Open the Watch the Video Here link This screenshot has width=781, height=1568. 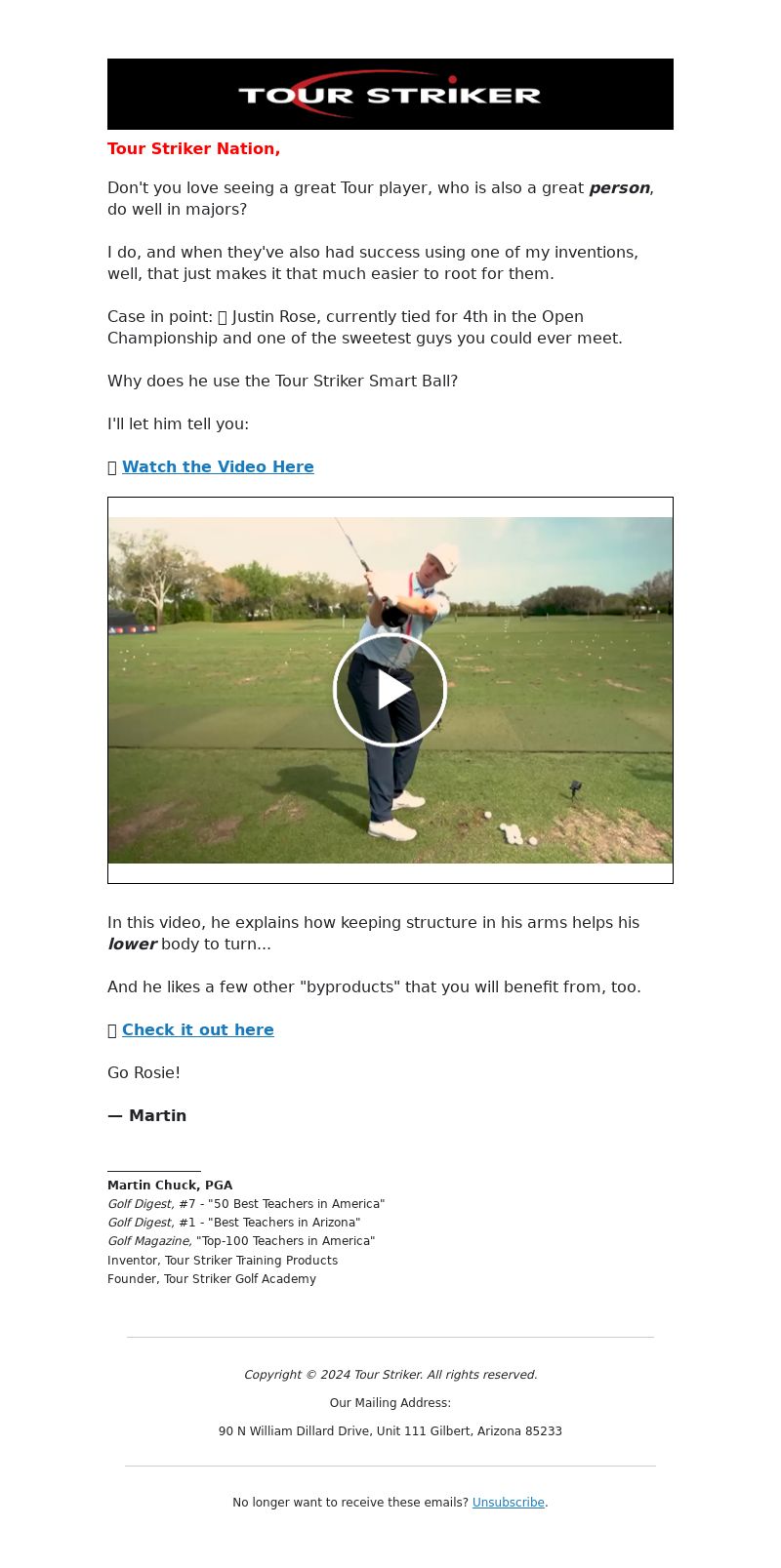pos(218,467)
